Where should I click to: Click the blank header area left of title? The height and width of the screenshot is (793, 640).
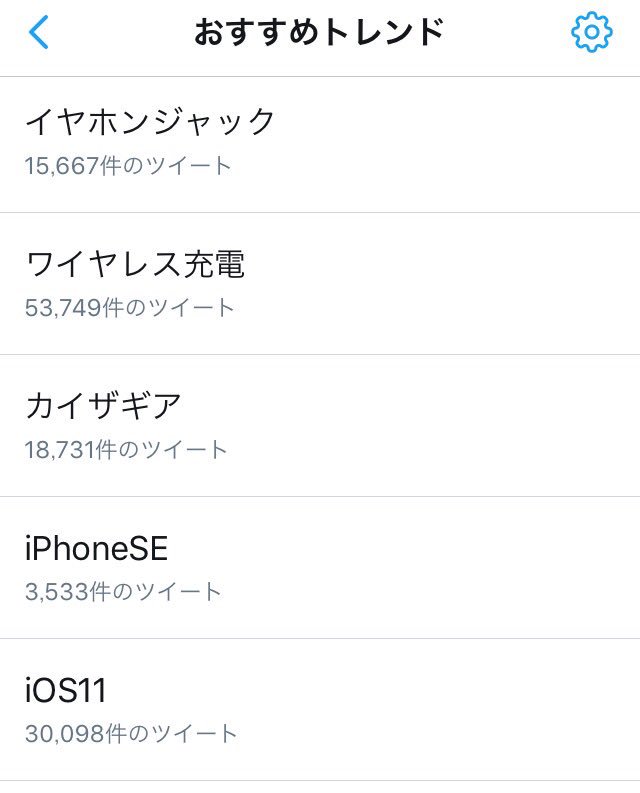point(120,33)
